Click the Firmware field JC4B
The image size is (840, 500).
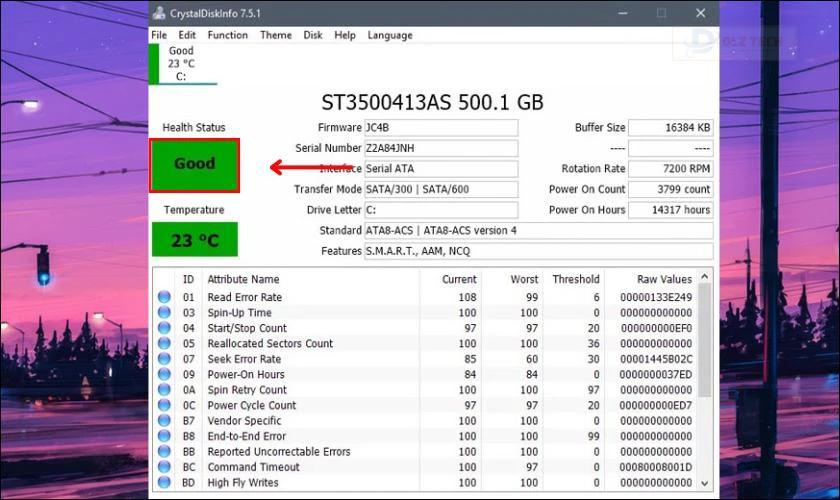pos(441,128)
